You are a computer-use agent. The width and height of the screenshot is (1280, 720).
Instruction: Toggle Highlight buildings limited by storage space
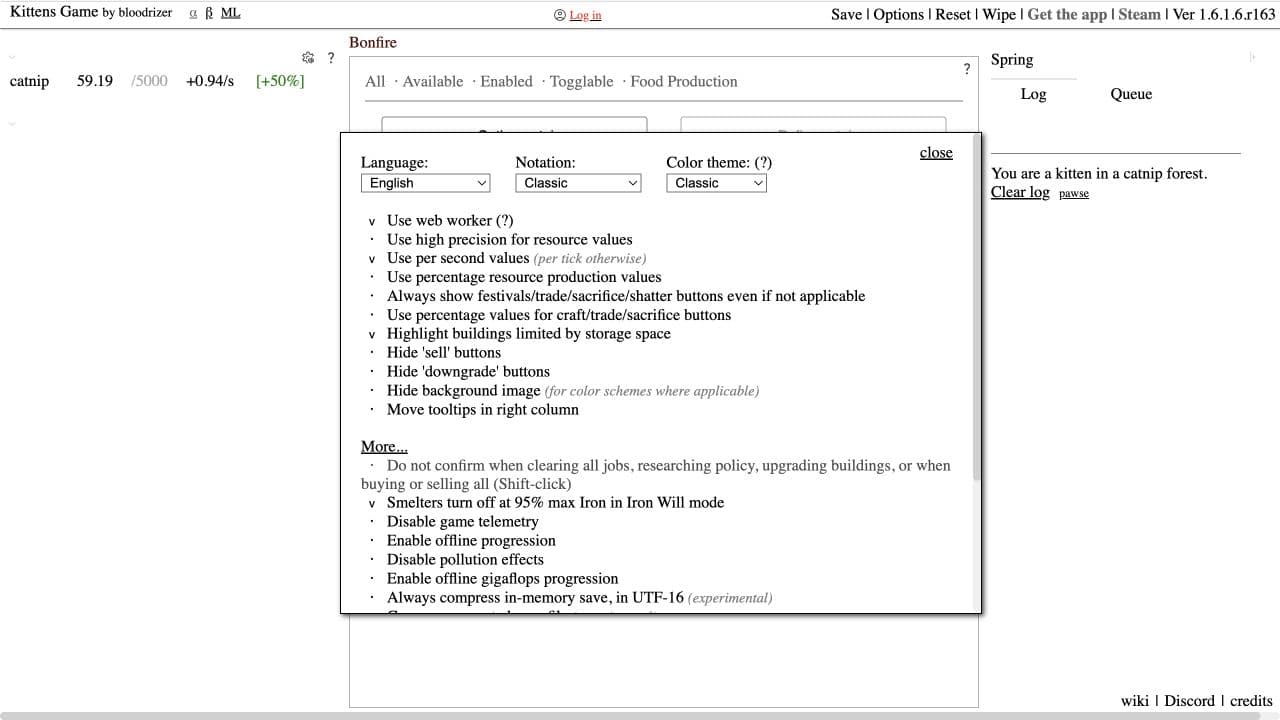pyautogui.click(x=519, y=334)
